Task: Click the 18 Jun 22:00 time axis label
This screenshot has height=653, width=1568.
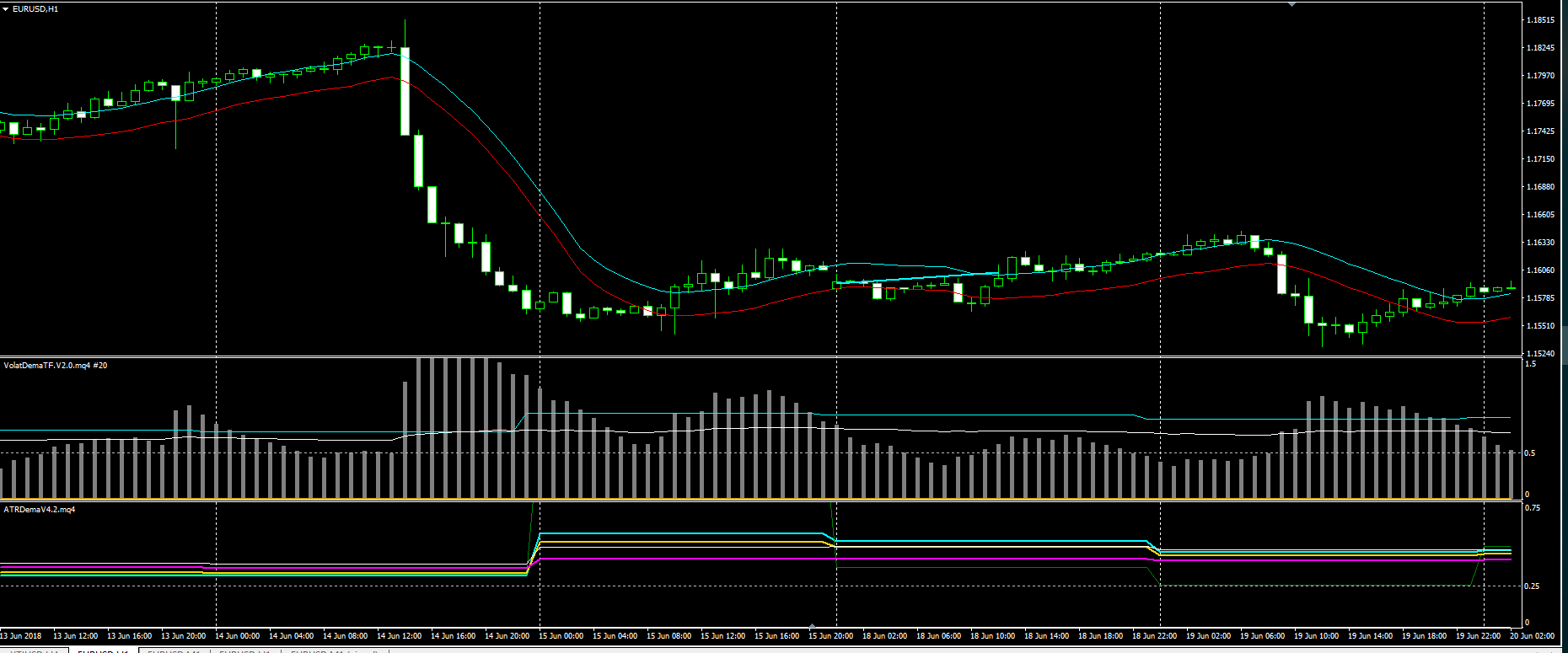Action: (1154, 636)
